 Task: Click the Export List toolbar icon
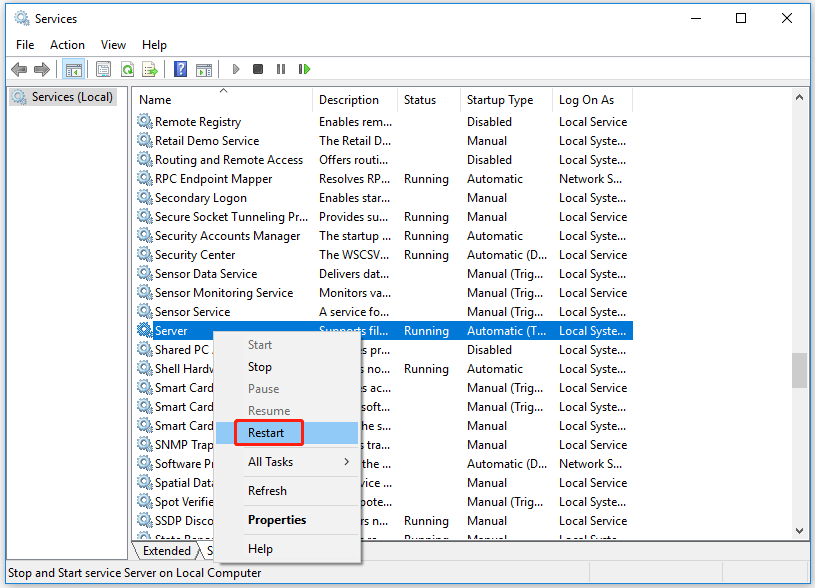[x=150, y=69]
